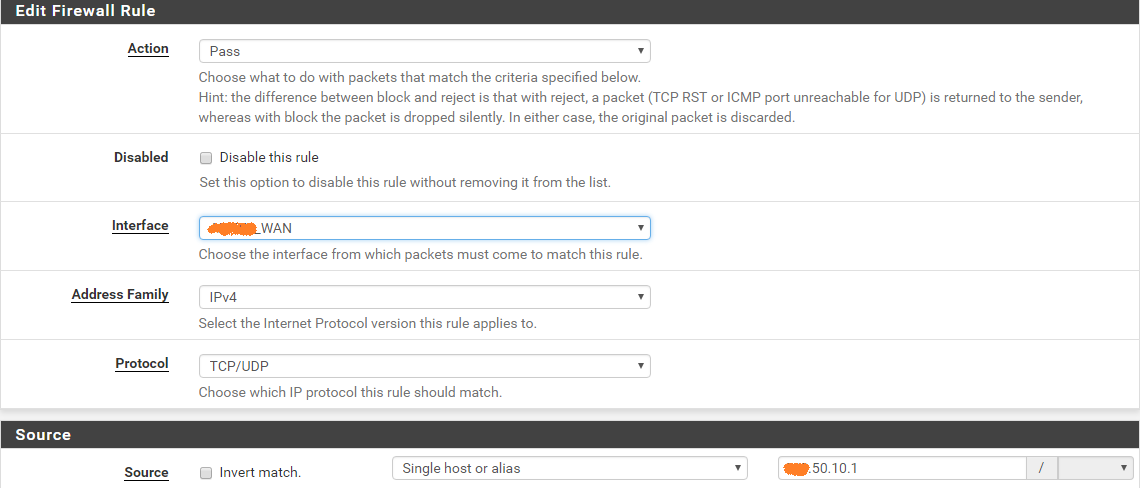This screenshot has height=488, width=1140.
Task: Click the Edit Firewall Rule panel header
Action: tap(570, 12)
